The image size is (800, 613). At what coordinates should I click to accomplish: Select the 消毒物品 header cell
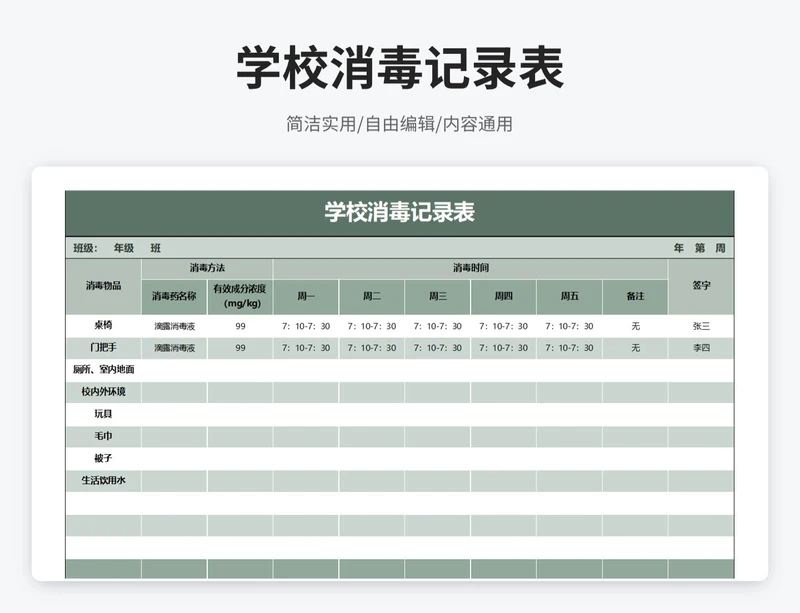point(104,286)
